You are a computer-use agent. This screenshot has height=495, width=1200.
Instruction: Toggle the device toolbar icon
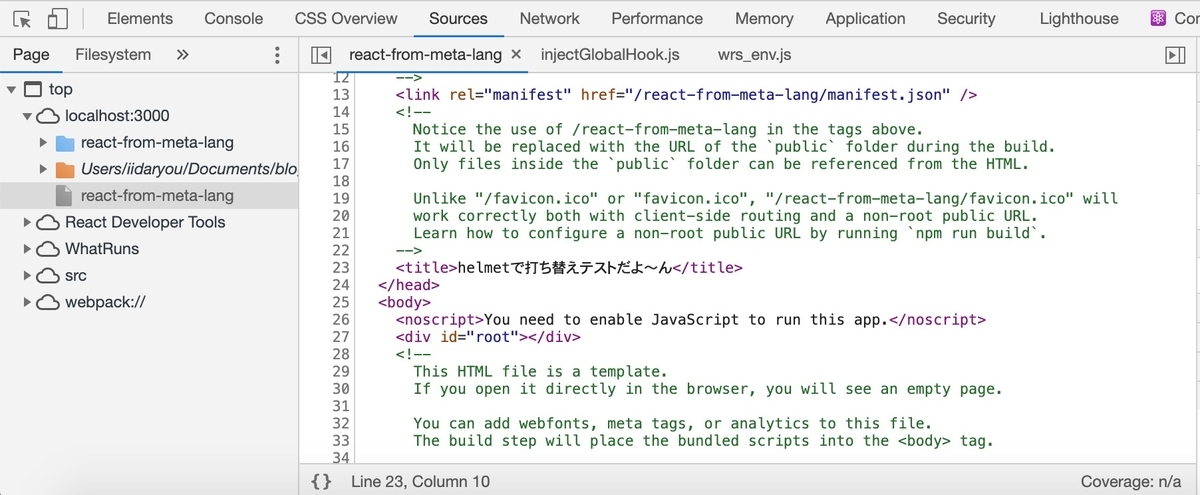pyautogui.click(x=57, y=18)
